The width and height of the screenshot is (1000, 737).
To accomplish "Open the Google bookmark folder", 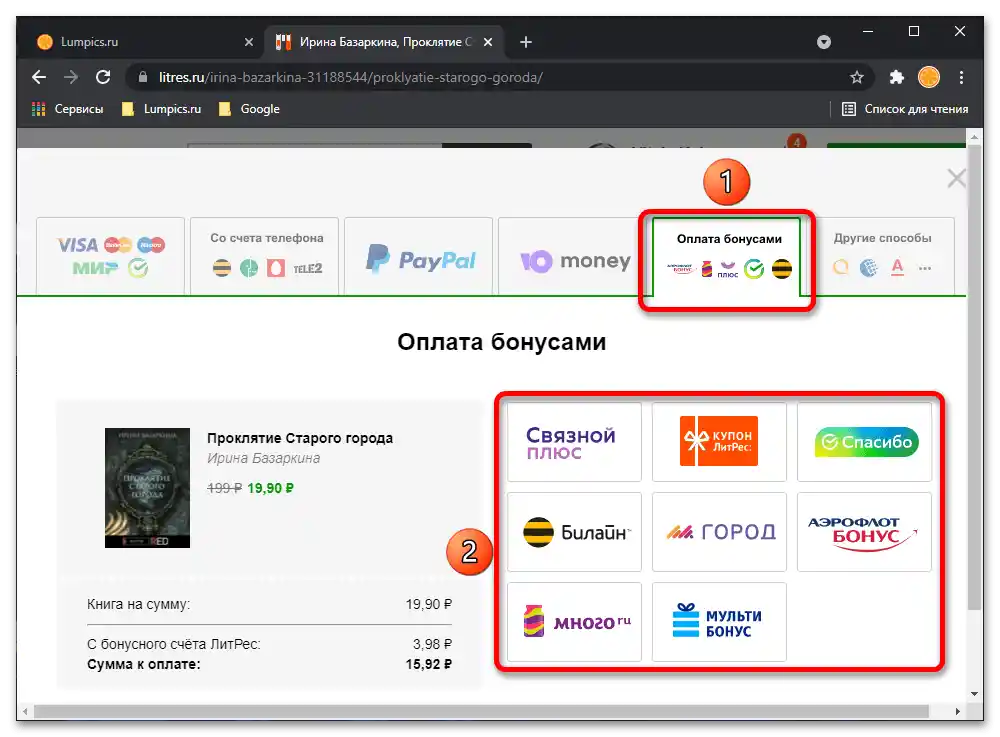I will click(x=249, y=109).
